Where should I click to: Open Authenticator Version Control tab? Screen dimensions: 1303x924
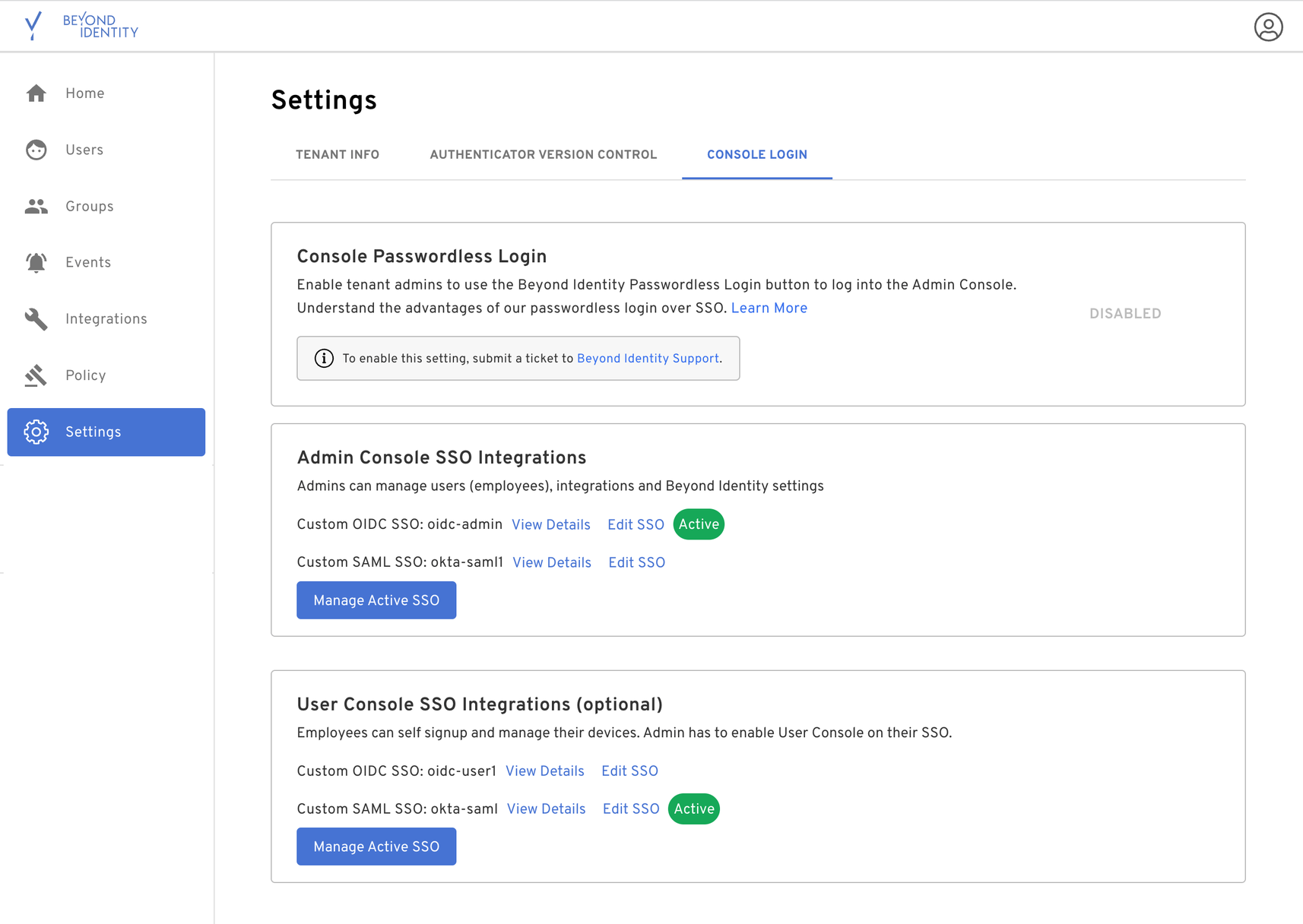[543, 155]
